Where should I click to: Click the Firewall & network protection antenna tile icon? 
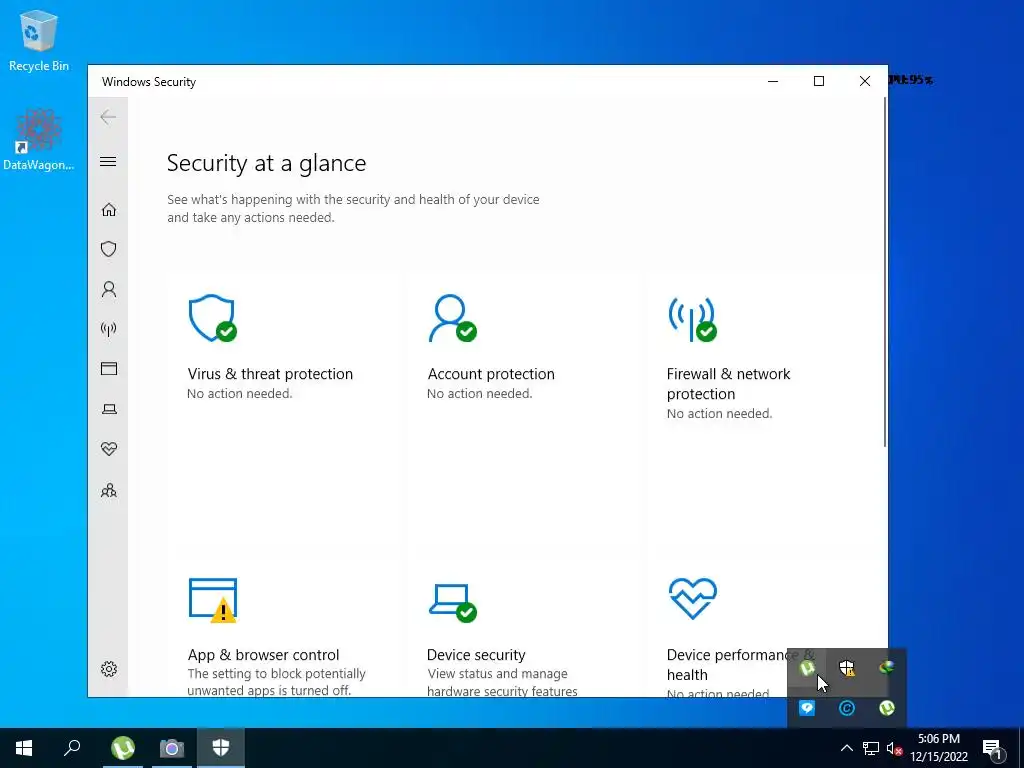(692, 319)
